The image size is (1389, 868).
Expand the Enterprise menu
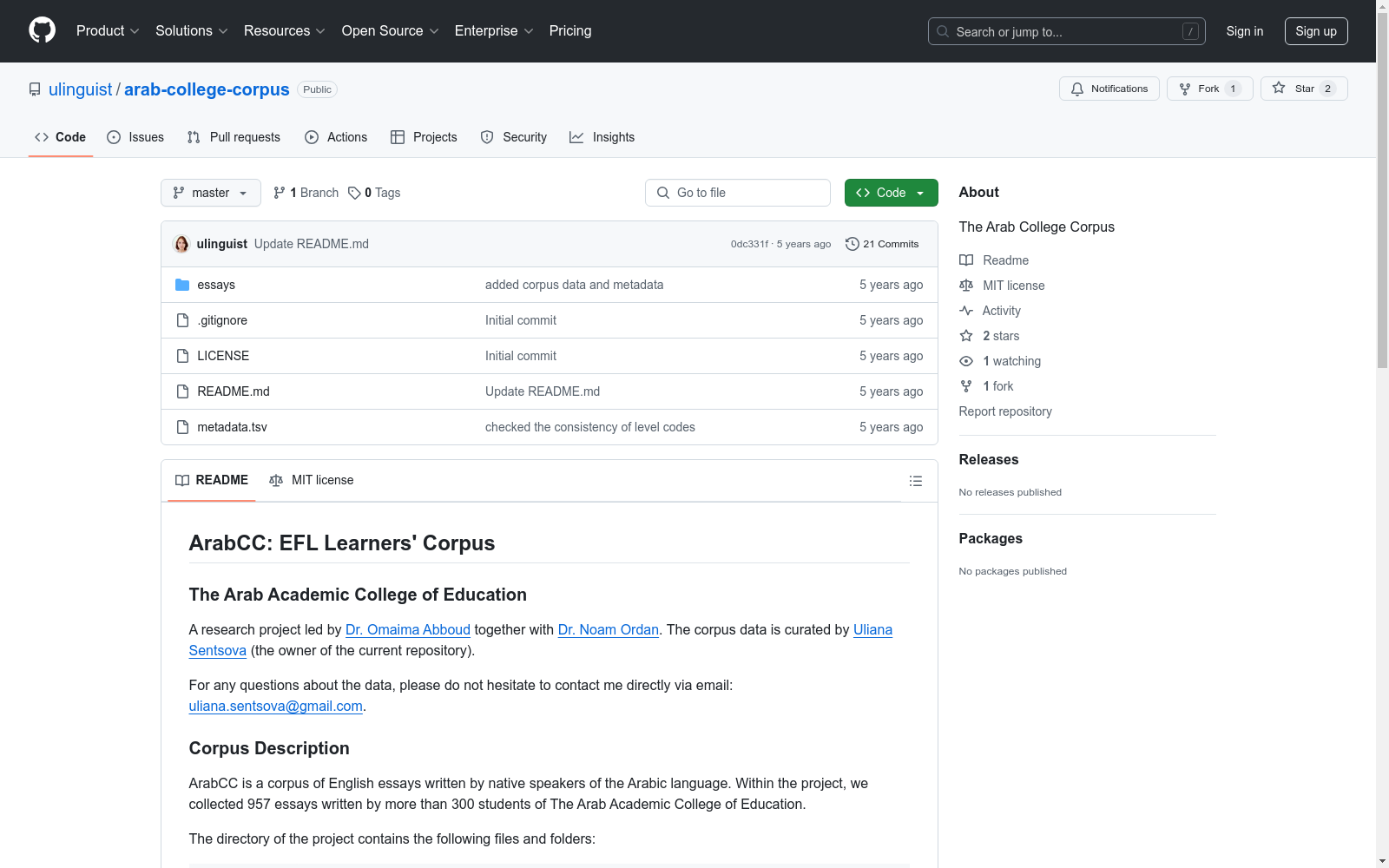tap(494, 30)
